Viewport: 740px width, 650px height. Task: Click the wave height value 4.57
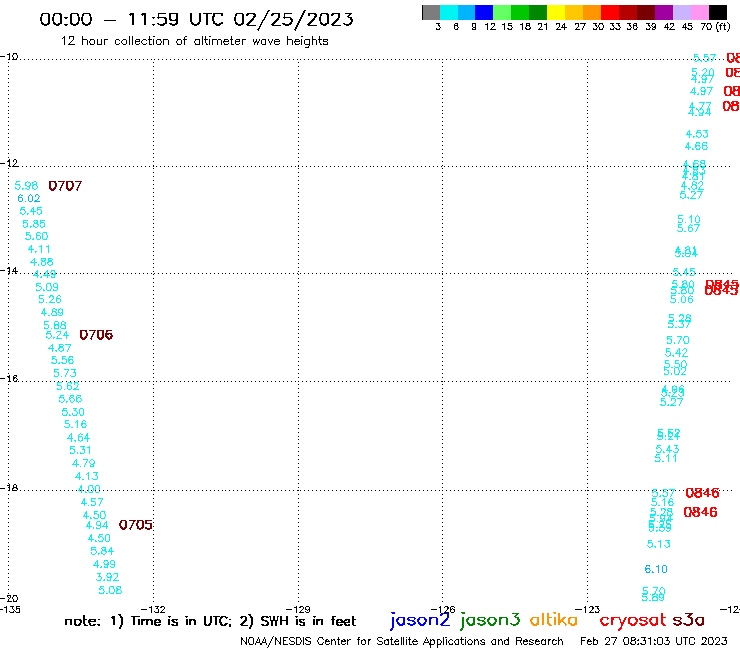92,502
